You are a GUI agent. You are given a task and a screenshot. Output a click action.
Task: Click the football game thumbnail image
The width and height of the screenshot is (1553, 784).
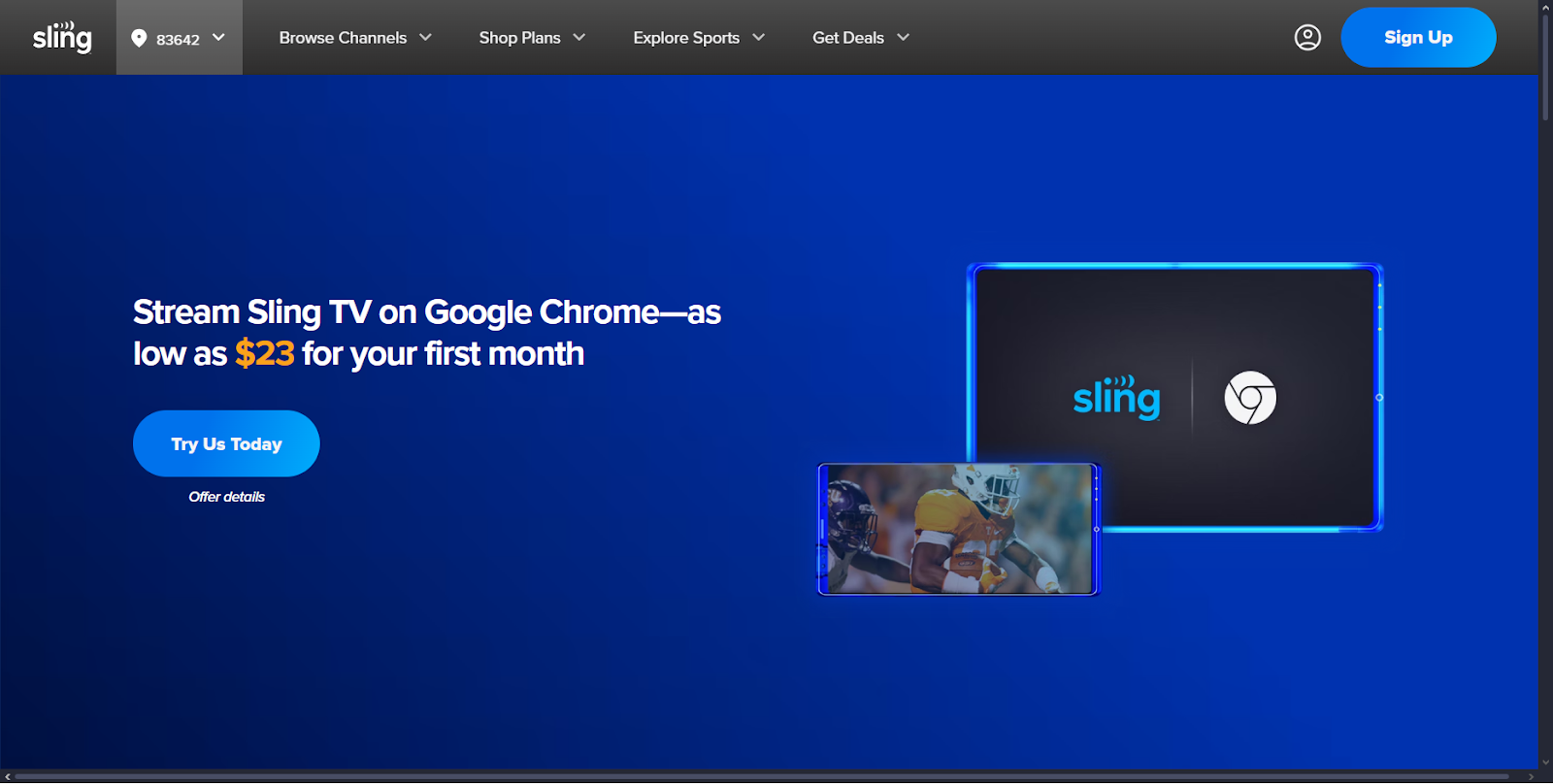(958, 529)
